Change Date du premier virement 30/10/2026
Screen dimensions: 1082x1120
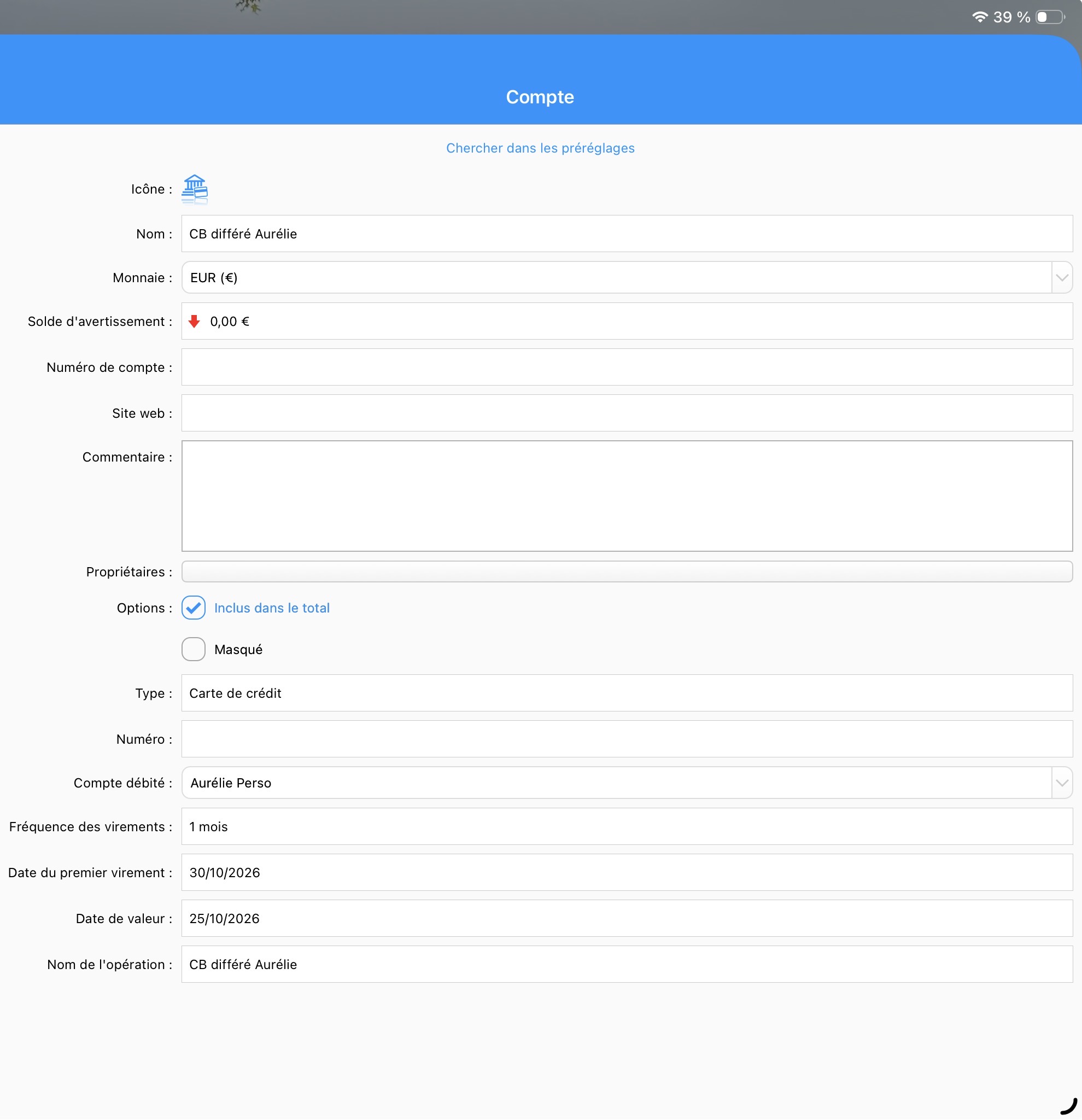(x=627, y=873)
